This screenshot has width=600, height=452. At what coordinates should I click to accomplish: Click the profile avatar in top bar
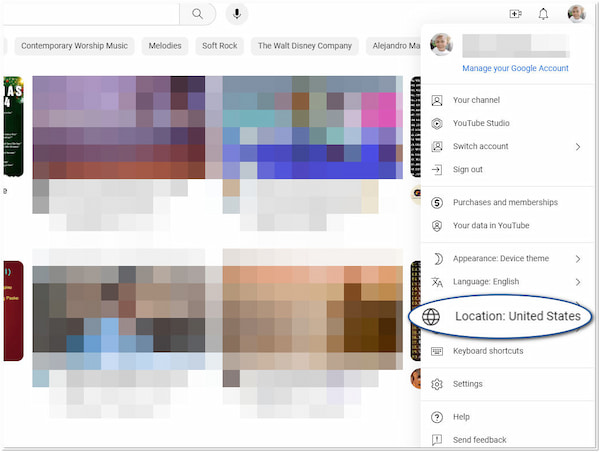coord(576,14)
